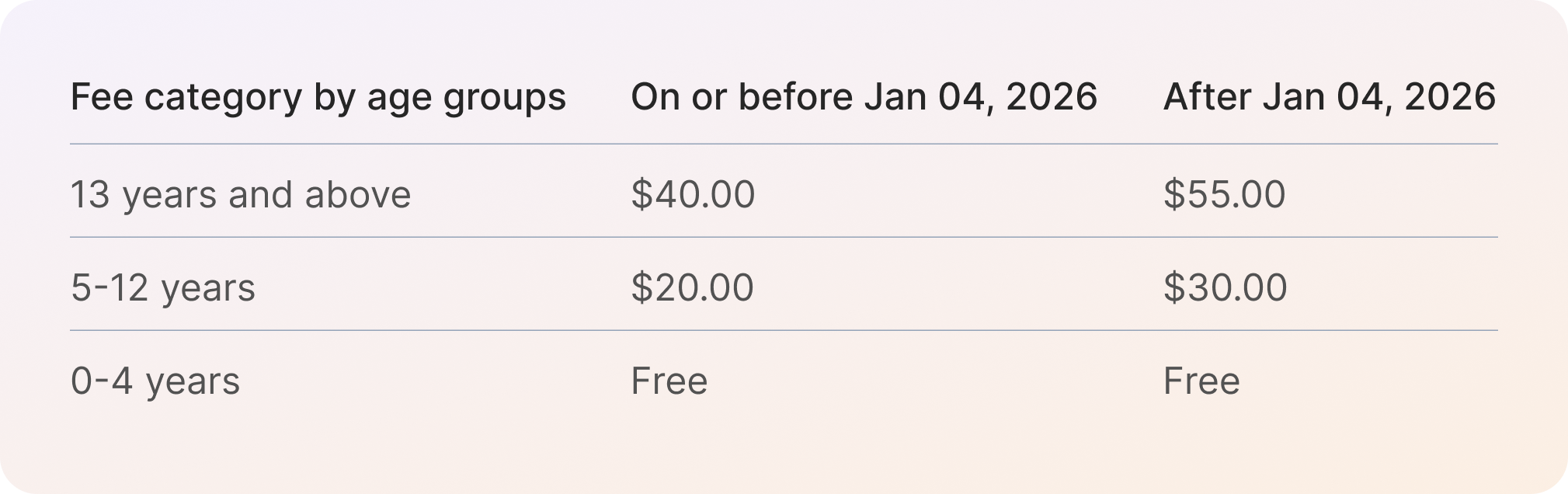Click 'Free' under On or before column
This screenshot has height=494, width=1568.
669,381
